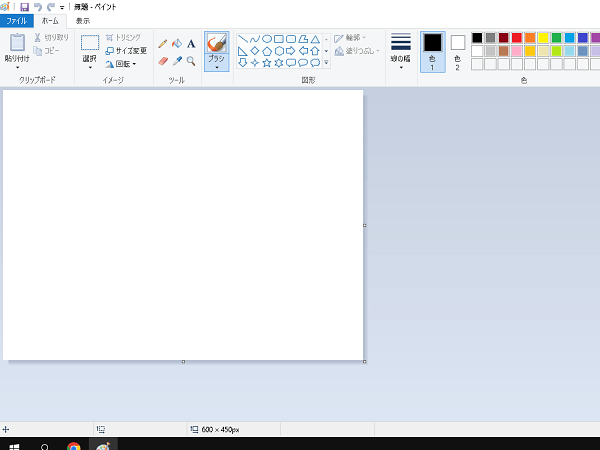Choose the Oval shape
Viewport: 600px width, 450px height.
tap(267, 39)
